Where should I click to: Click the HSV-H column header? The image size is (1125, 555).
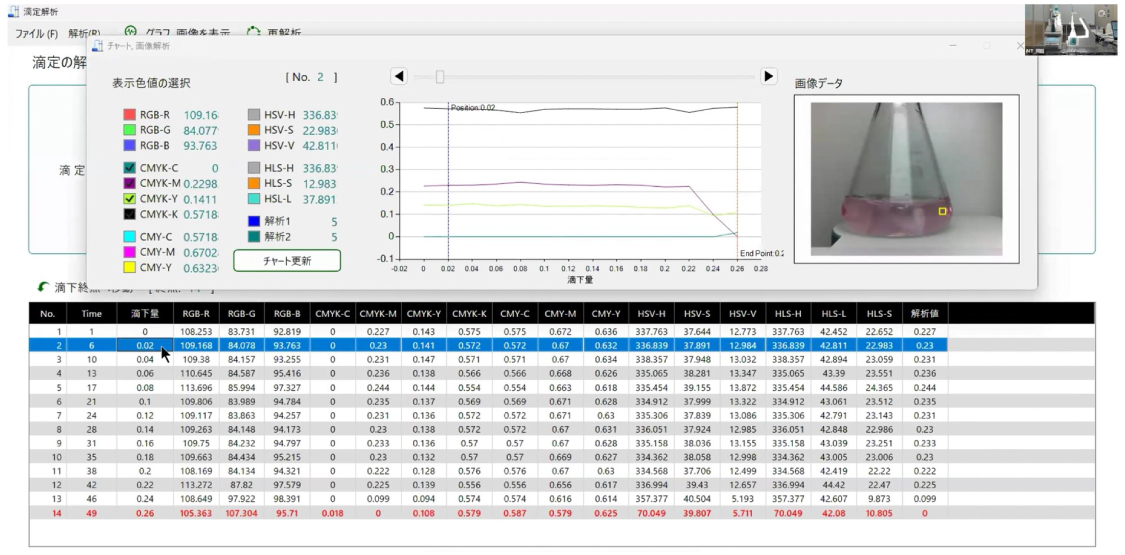[x=653, y=313]
